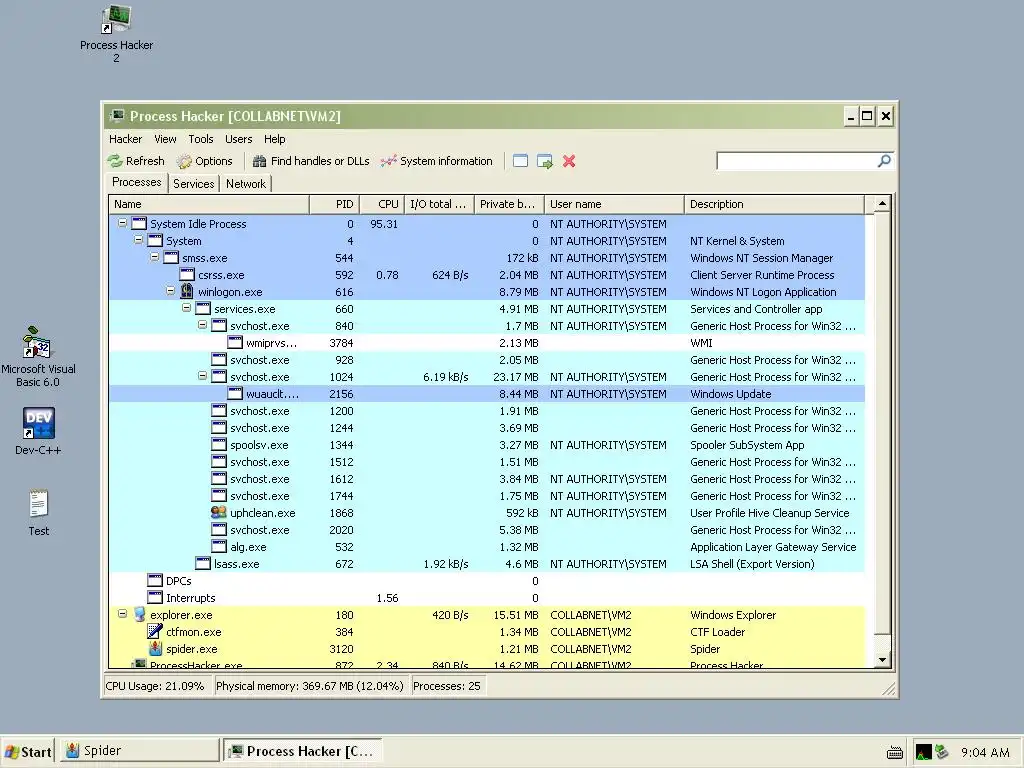Collapse the explorer.exe tree node
The height and width of the screenshot is (768, 1024).
click(122, 614)
